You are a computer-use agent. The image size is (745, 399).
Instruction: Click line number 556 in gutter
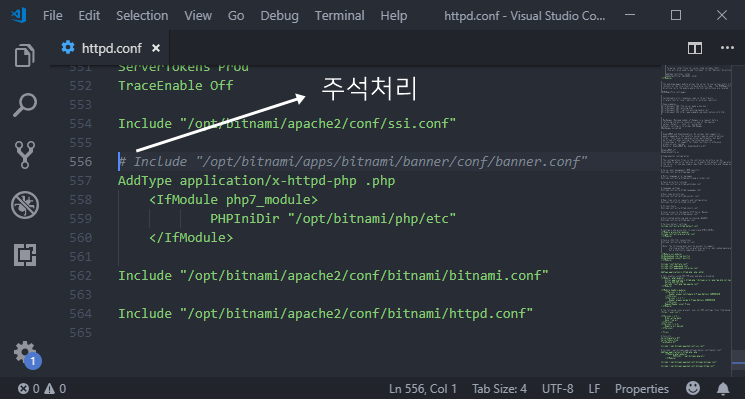click(81, 162)
